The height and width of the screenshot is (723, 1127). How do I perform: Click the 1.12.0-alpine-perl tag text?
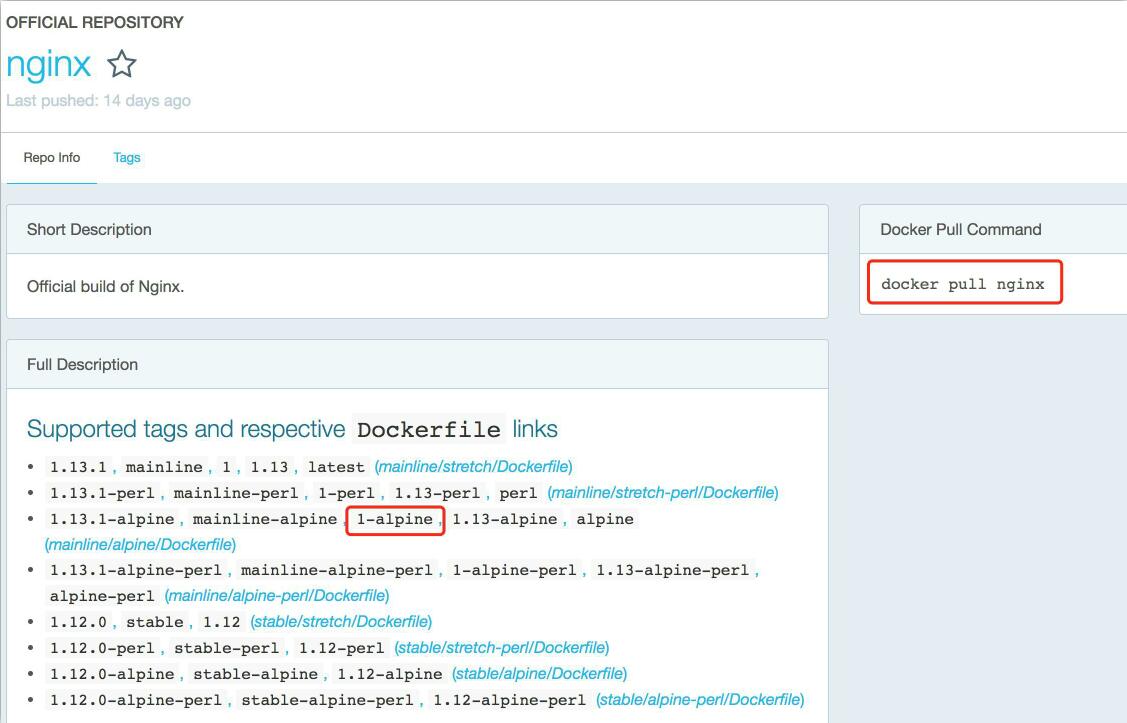coord(136,700)
